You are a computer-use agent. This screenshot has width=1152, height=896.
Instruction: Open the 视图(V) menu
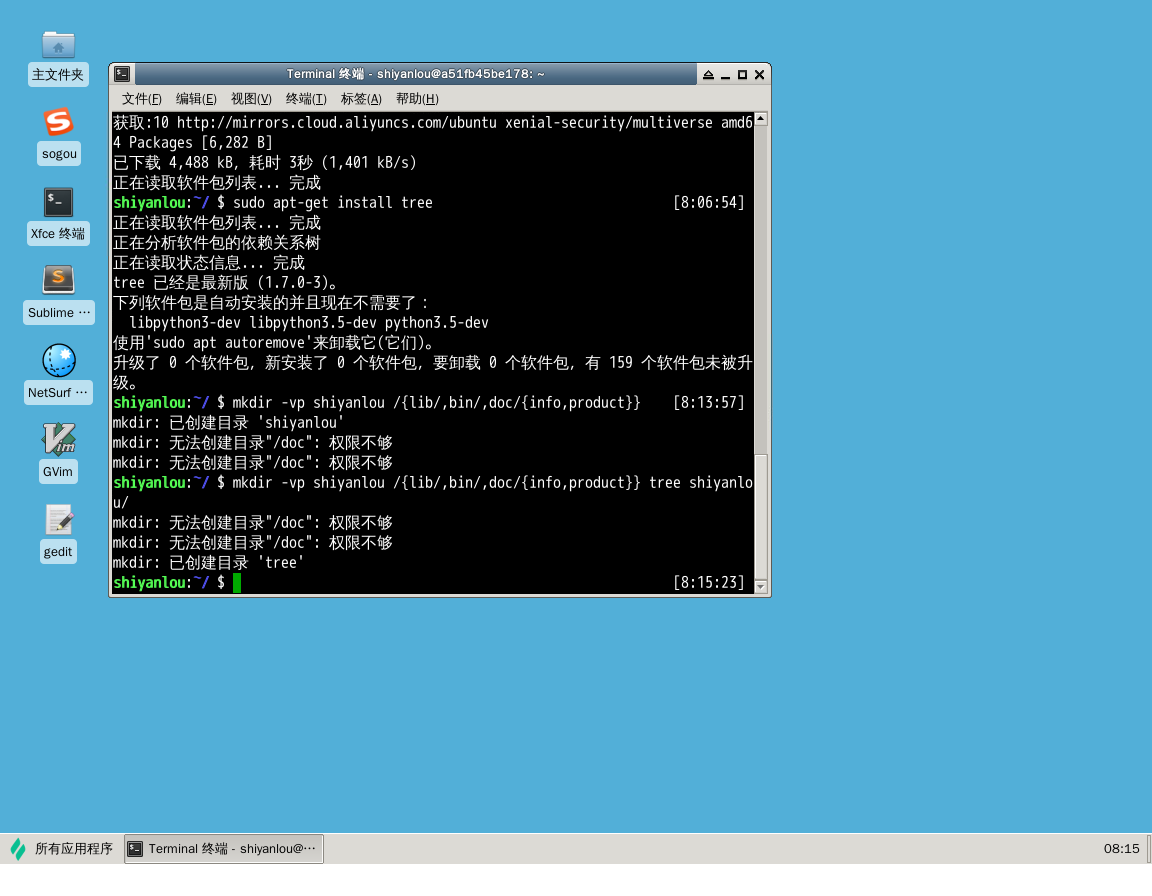(251, 98)
